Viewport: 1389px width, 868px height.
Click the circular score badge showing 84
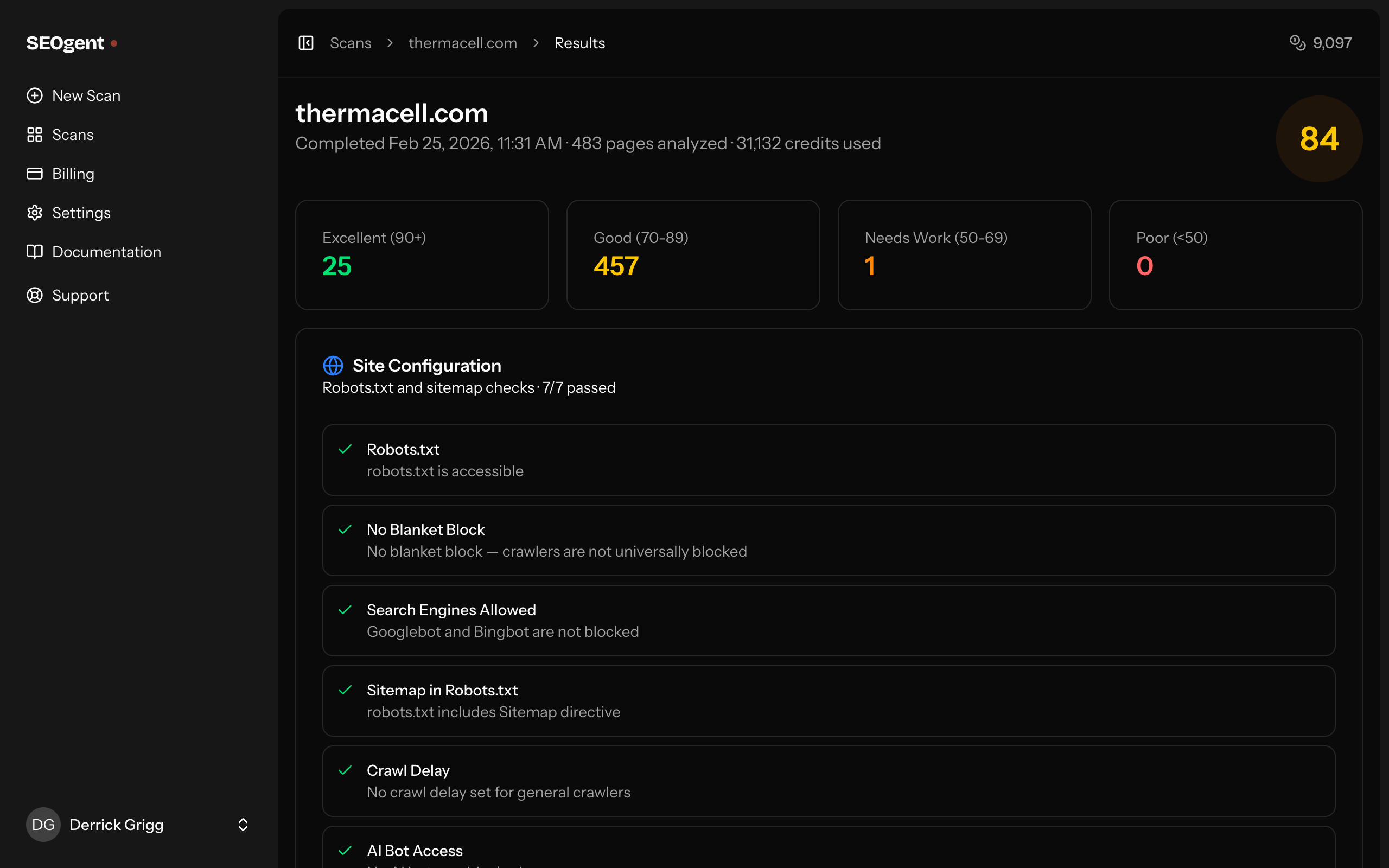point(1318,138)
